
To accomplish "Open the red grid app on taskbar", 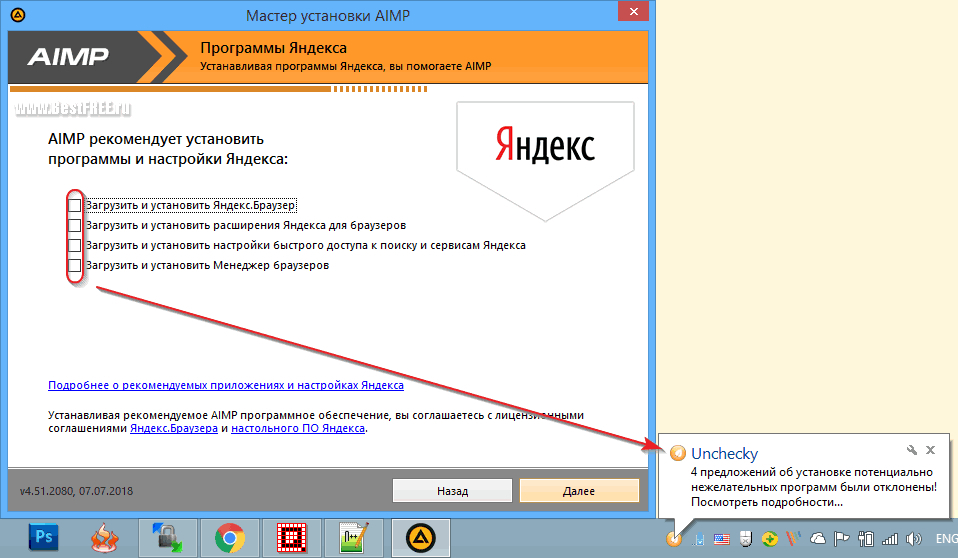I will 292,538.
